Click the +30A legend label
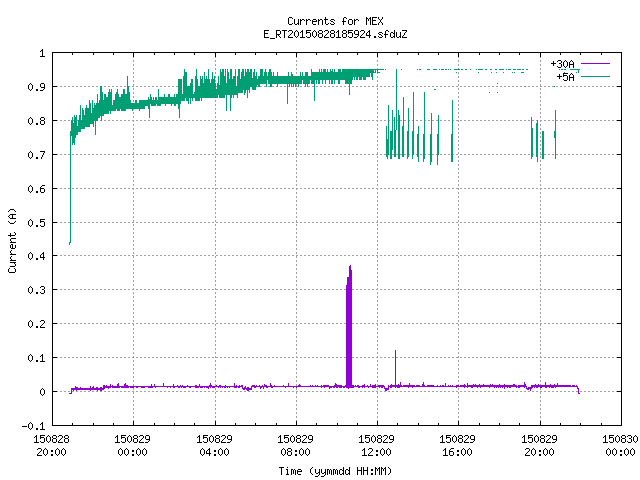This screenshot has width=640, height=480. [562, 64]
